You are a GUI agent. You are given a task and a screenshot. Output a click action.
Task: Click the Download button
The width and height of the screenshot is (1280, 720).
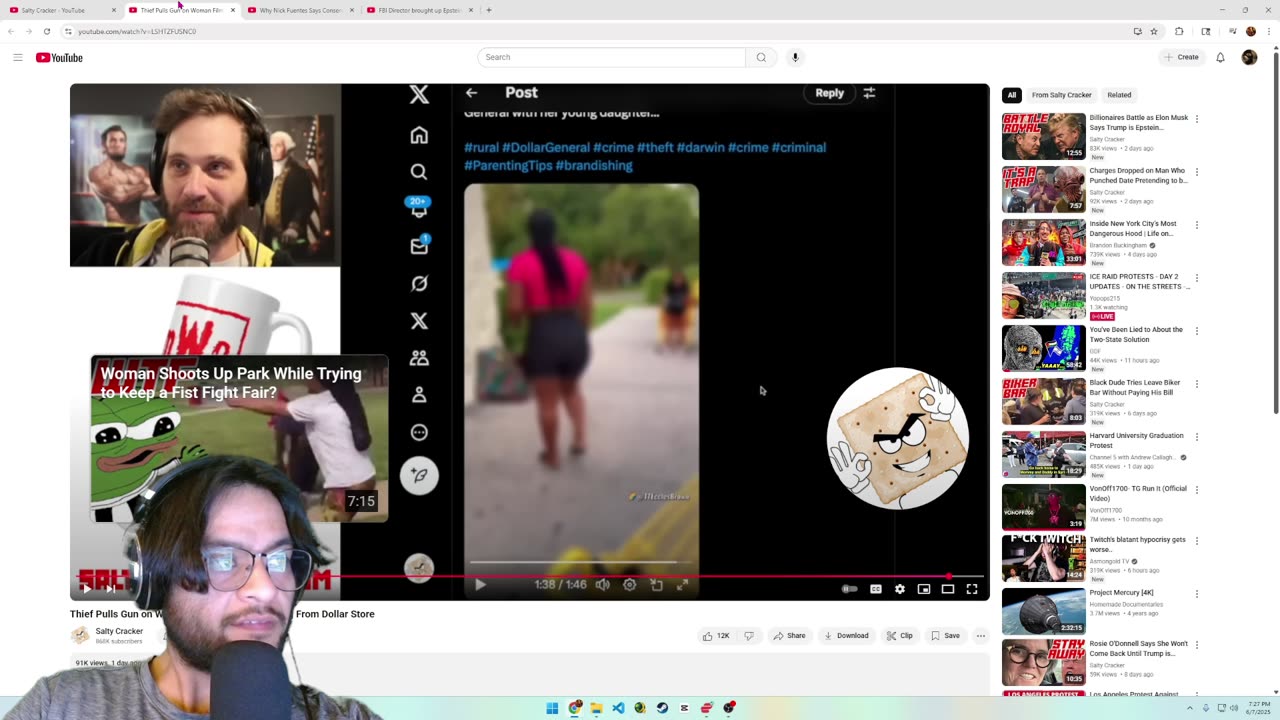[846, 635]
